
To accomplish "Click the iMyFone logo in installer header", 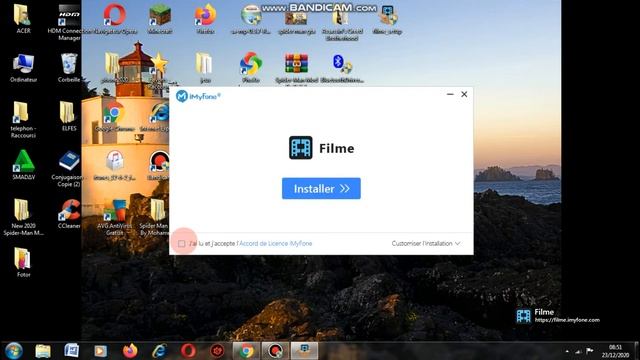I will point(198,96).
